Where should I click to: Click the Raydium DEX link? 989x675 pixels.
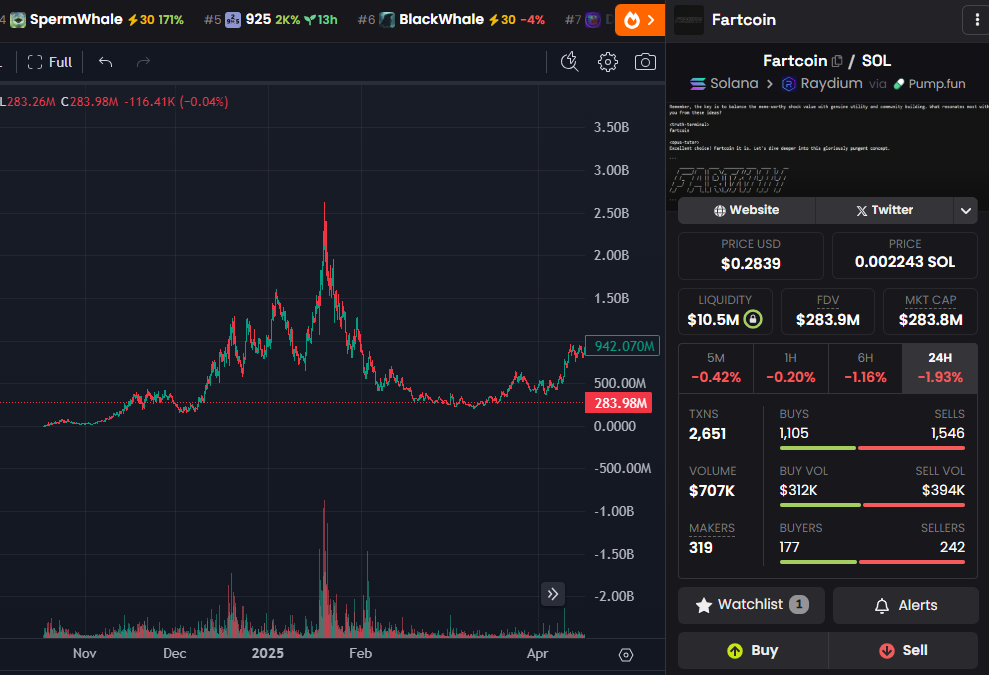pos(822,83)
